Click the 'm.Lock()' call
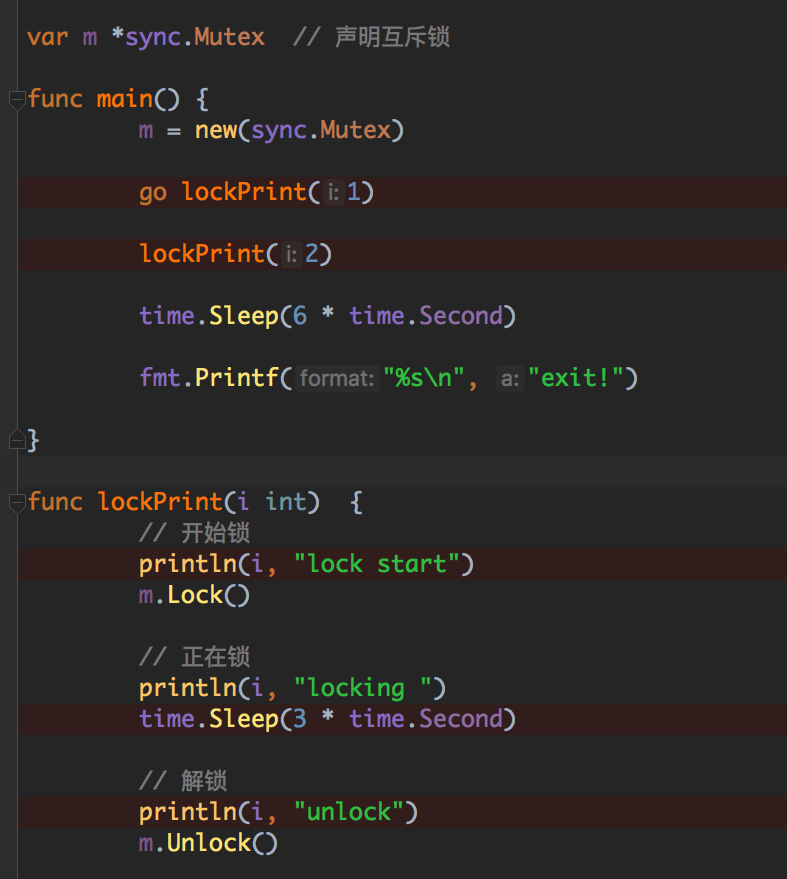 pyautogui.click(x=195, y=595)
